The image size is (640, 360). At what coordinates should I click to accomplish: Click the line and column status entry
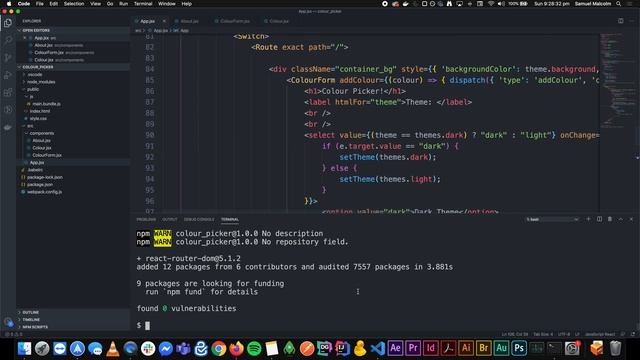click(x=515, y=334)
